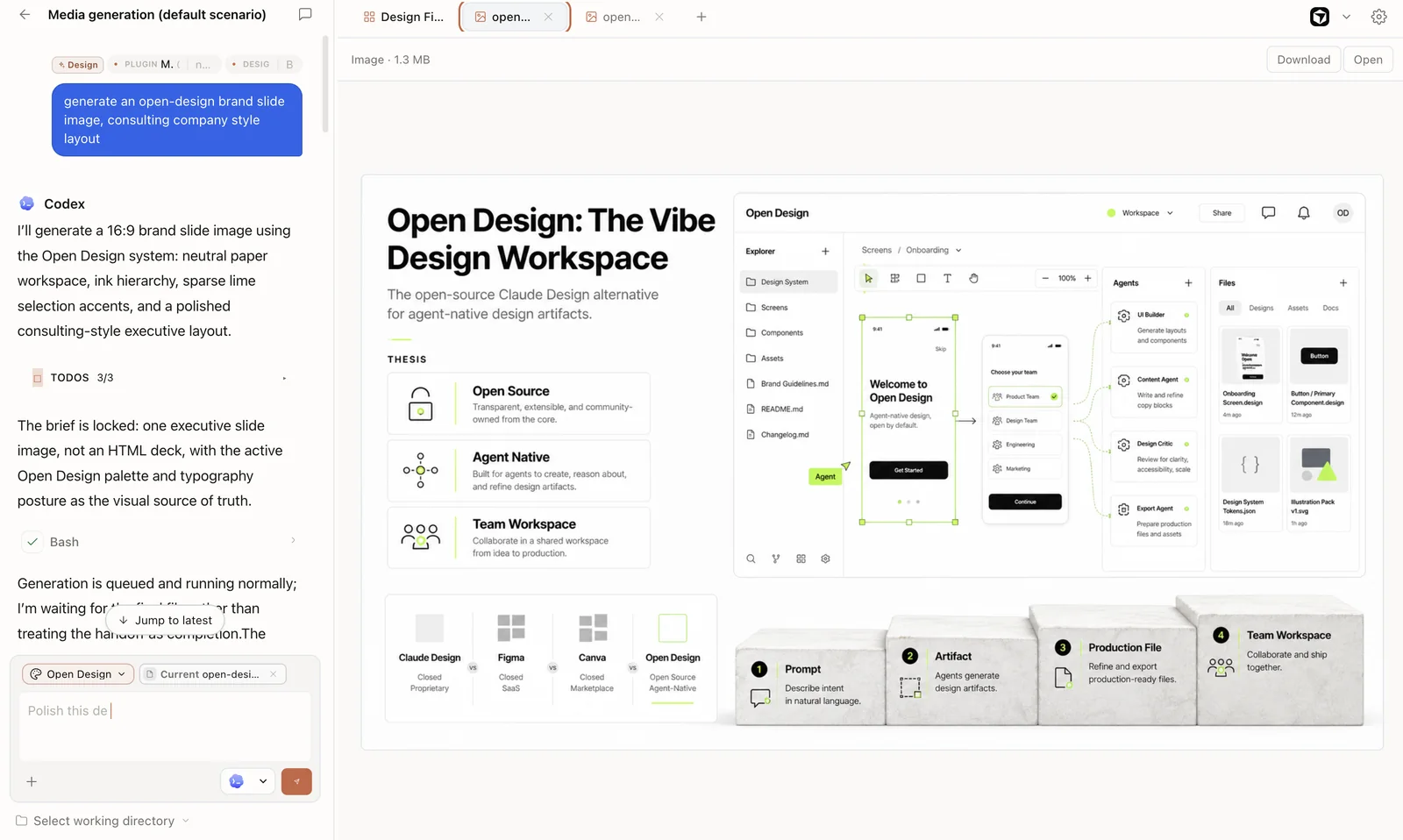Go back using the left arrow icon
The height and width of the screenshot is (840, 1403).
(25, 15)
